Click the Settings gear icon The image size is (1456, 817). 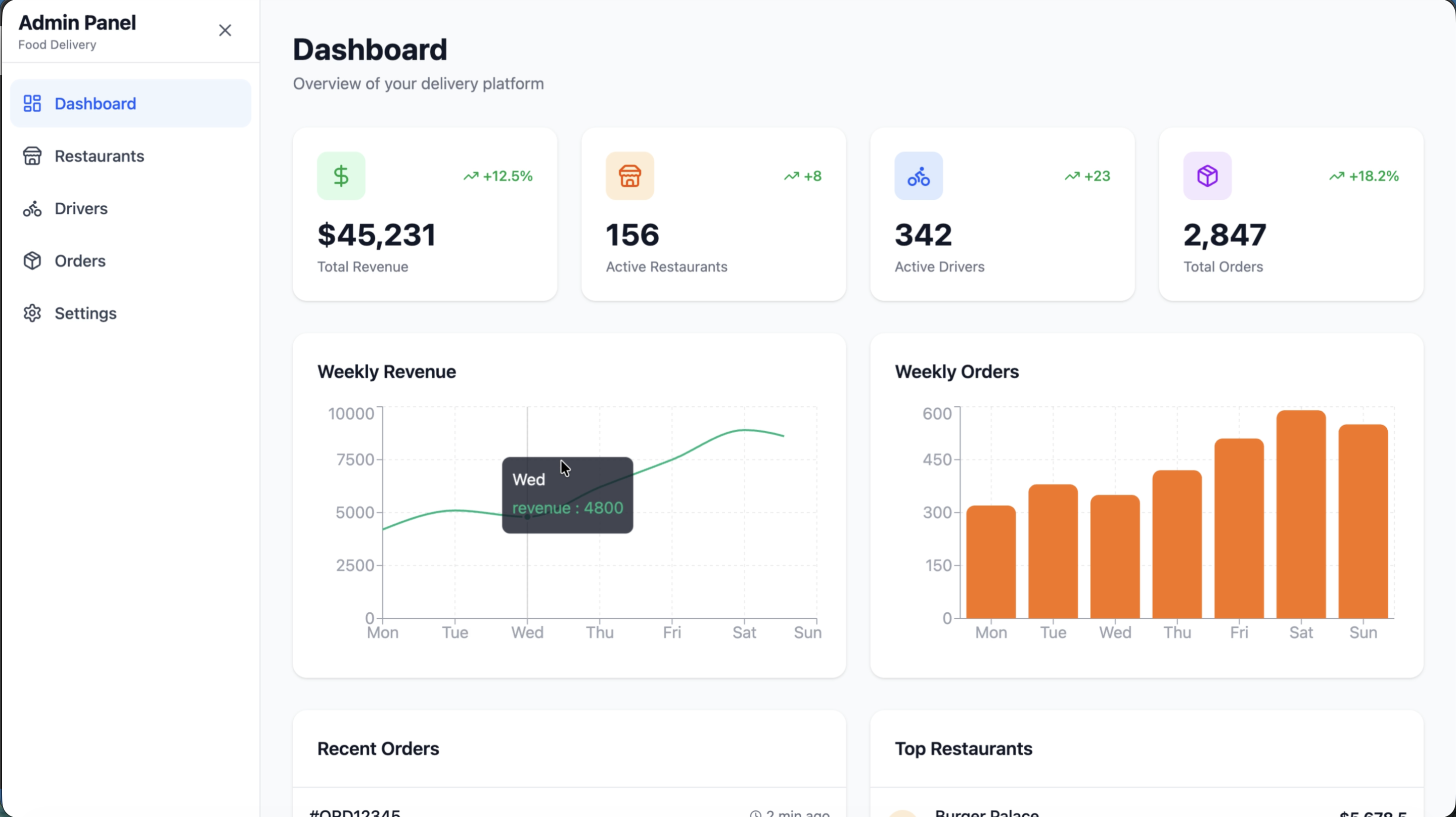32,313
